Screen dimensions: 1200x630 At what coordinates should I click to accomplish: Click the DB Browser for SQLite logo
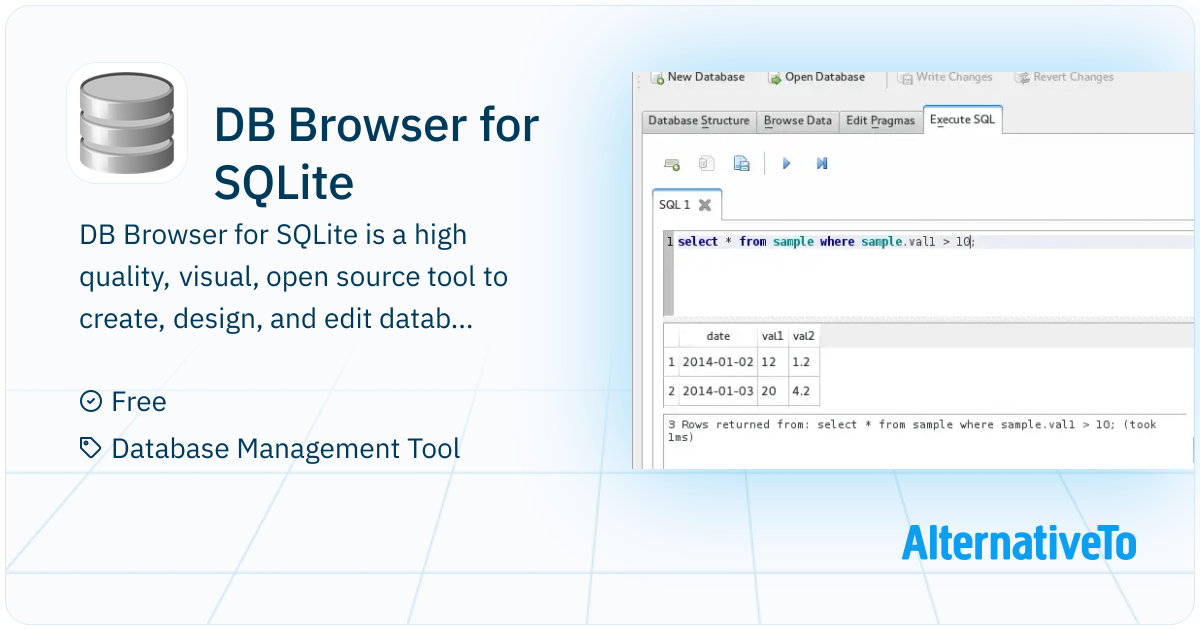pyautogui.click(x=127, y=123)
